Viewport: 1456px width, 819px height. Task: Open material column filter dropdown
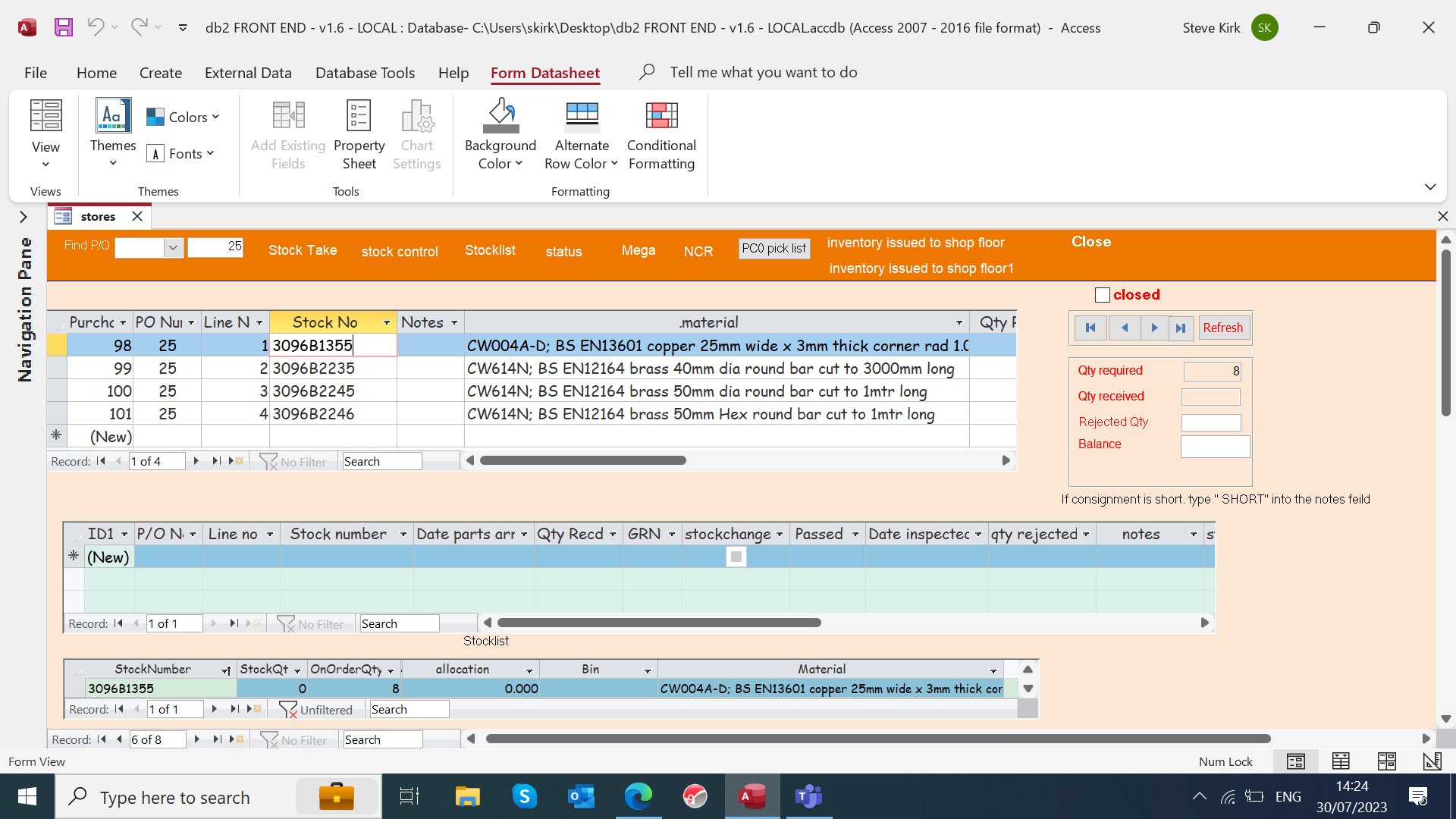(x=959, y=322)
